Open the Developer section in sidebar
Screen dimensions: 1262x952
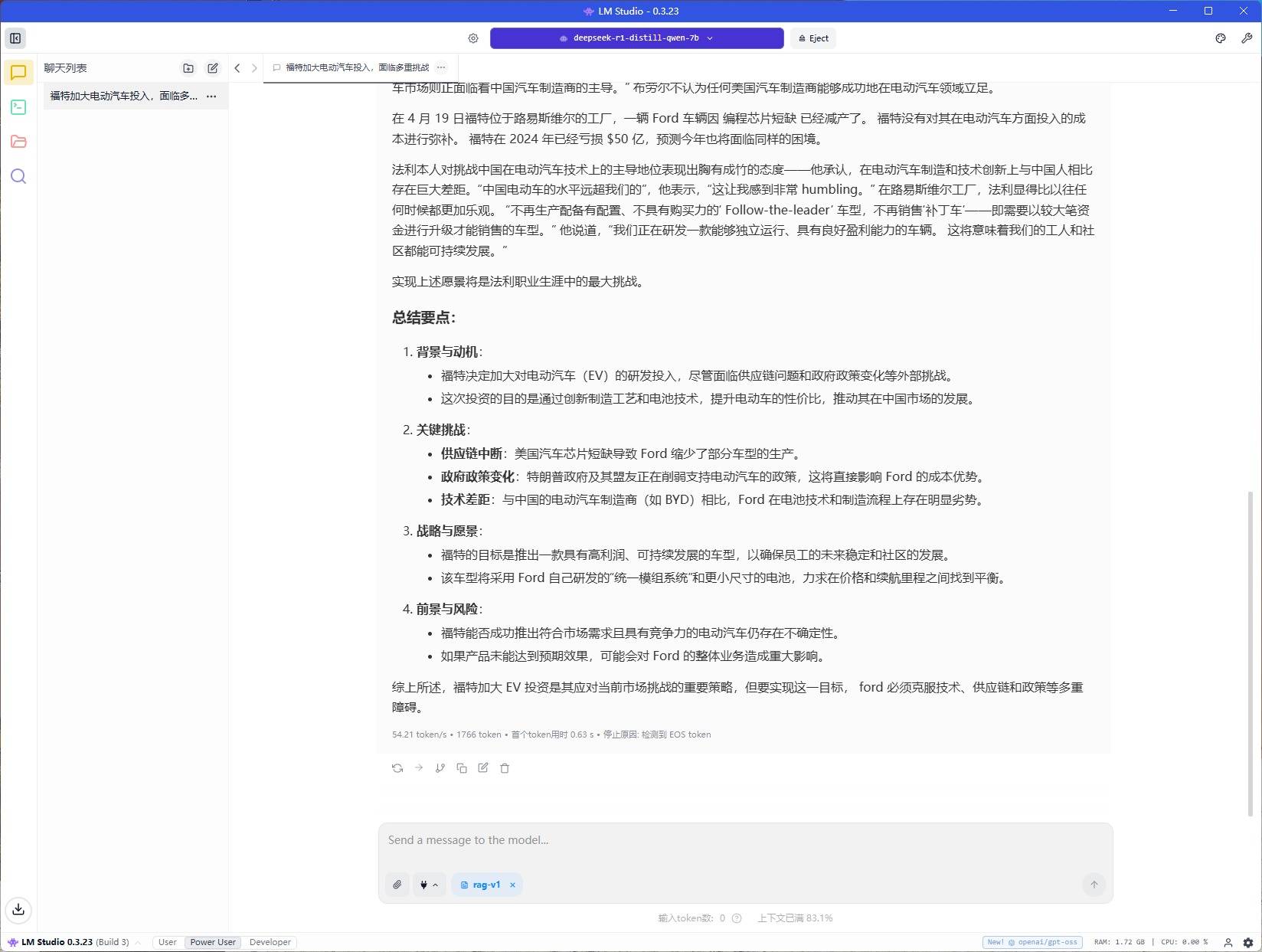[x=18, y=107]
